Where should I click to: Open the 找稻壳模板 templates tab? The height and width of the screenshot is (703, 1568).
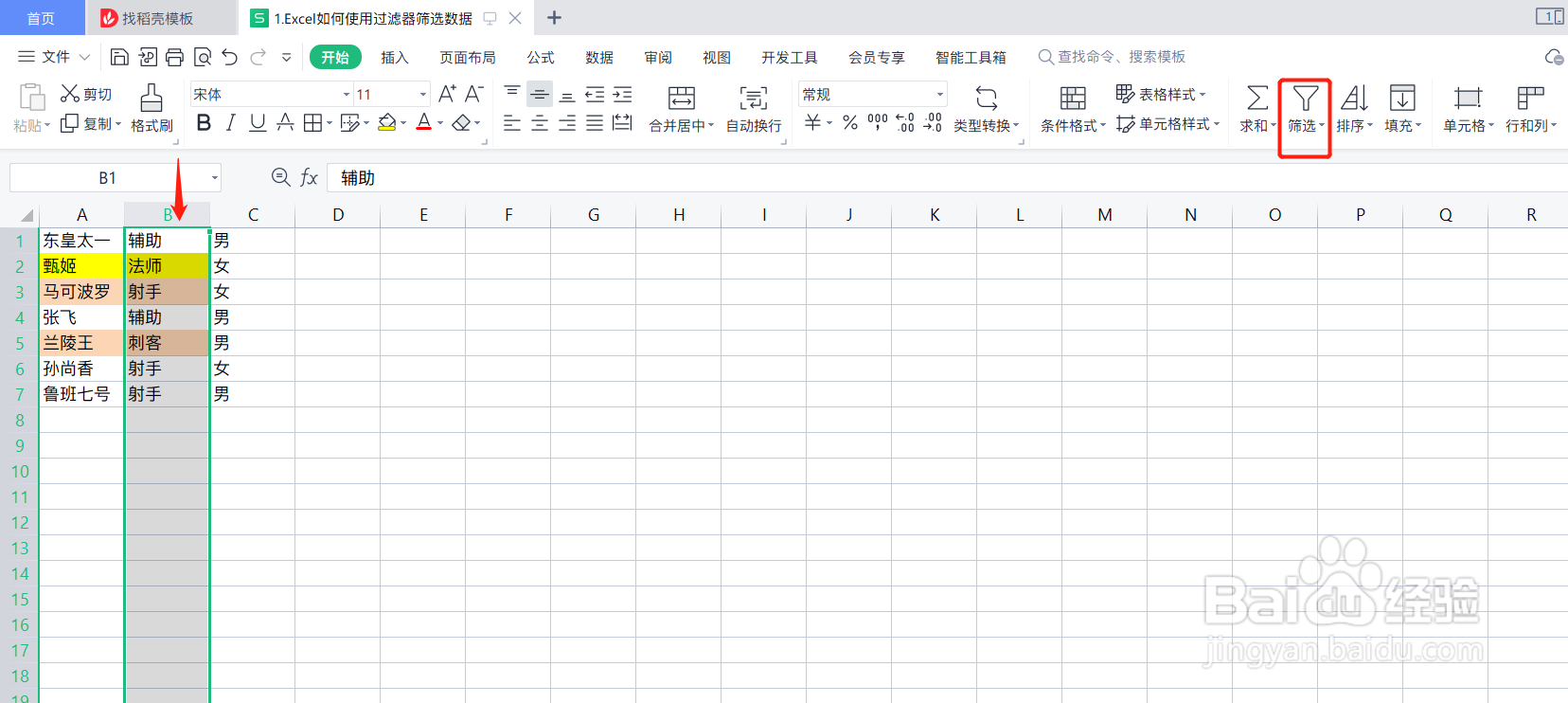tap(159, 18)
